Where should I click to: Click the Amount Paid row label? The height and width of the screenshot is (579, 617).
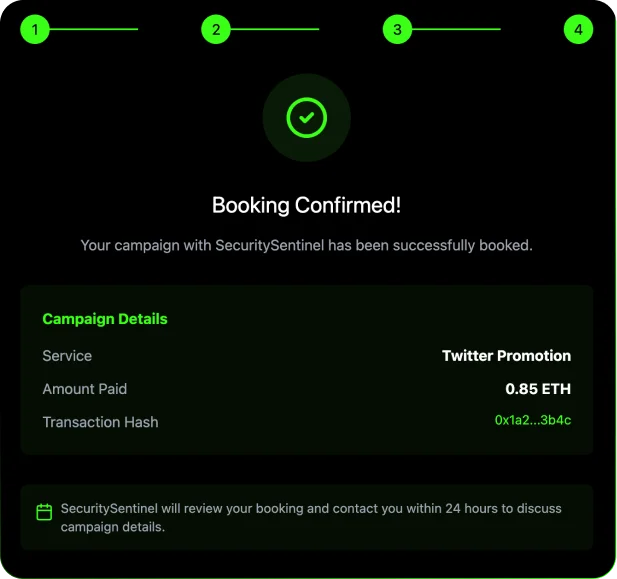pos(85,389)
